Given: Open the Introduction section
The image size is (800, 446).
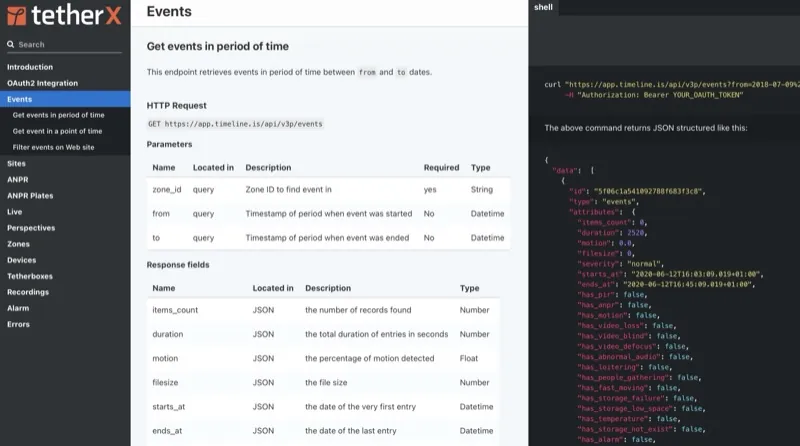Looking at the screenshot, I should [30, 67].
